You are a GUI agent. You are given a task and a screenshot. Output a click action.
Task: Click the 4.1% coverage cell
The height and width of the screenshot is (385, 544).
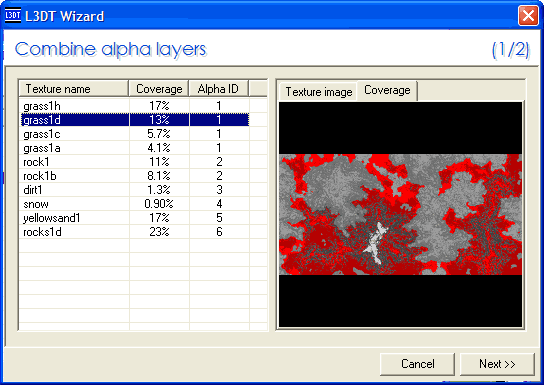pyautogui.click(x=159, y=148)
